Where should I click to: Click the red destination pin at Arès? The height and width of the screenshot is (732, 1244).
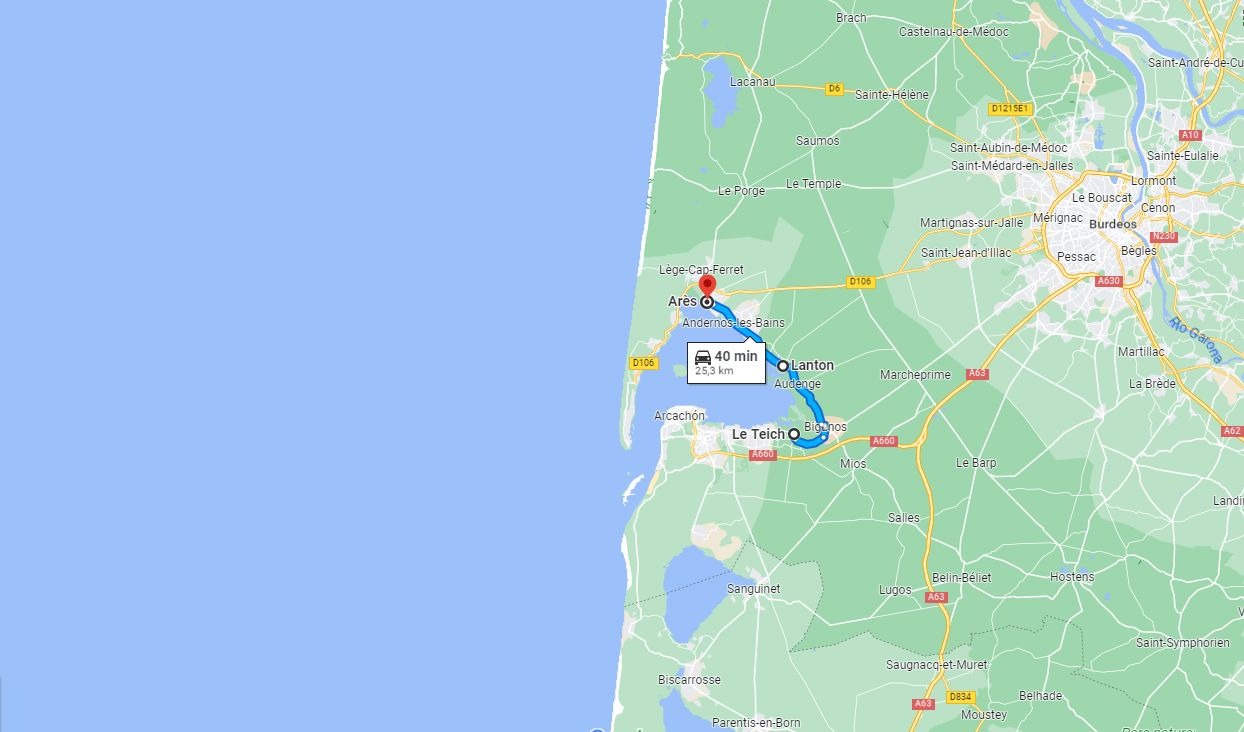click(706, 286)
